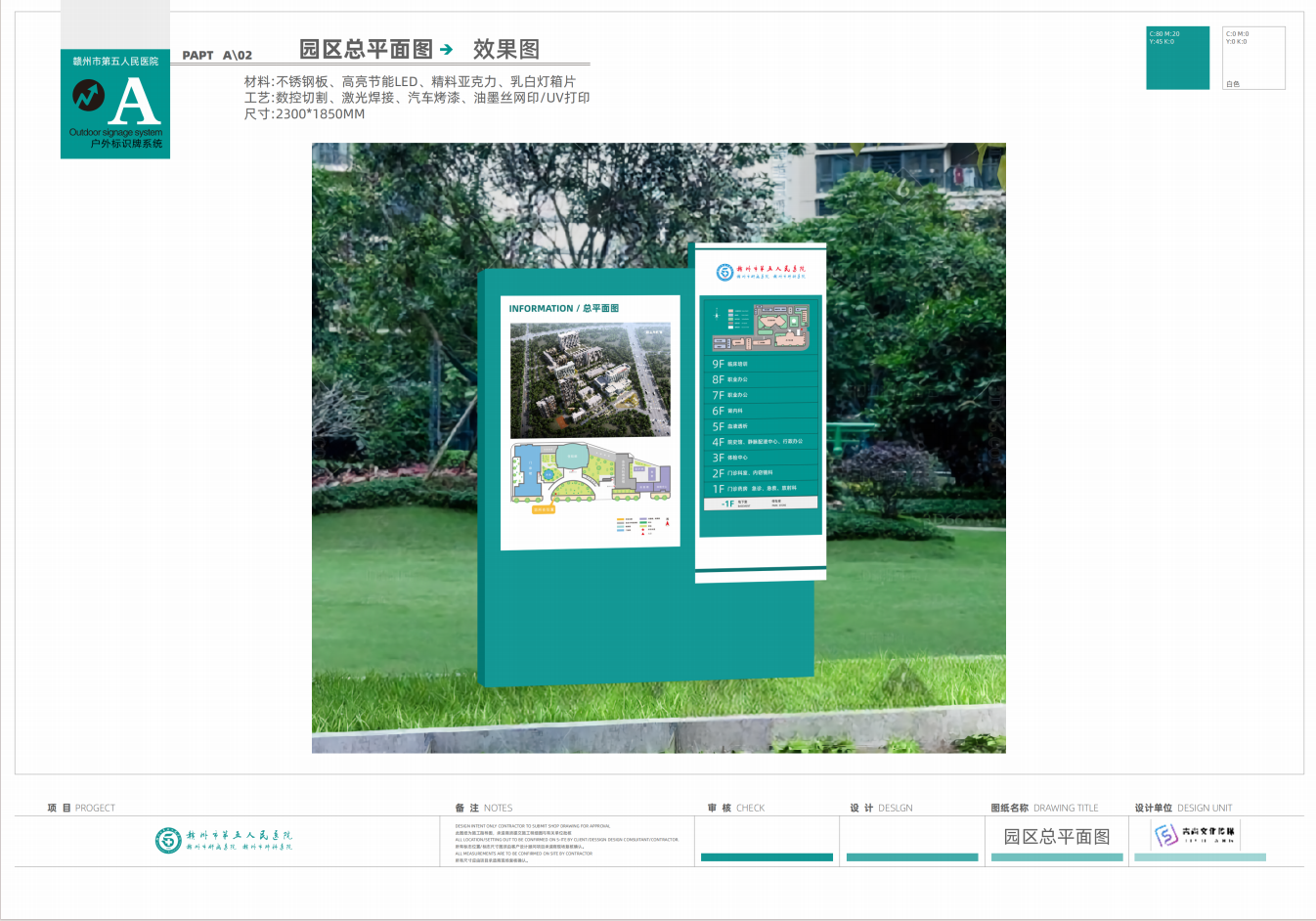Click the 设计 DESLGN label
This screenshot has width=1316, height=921.
[881, 808]
